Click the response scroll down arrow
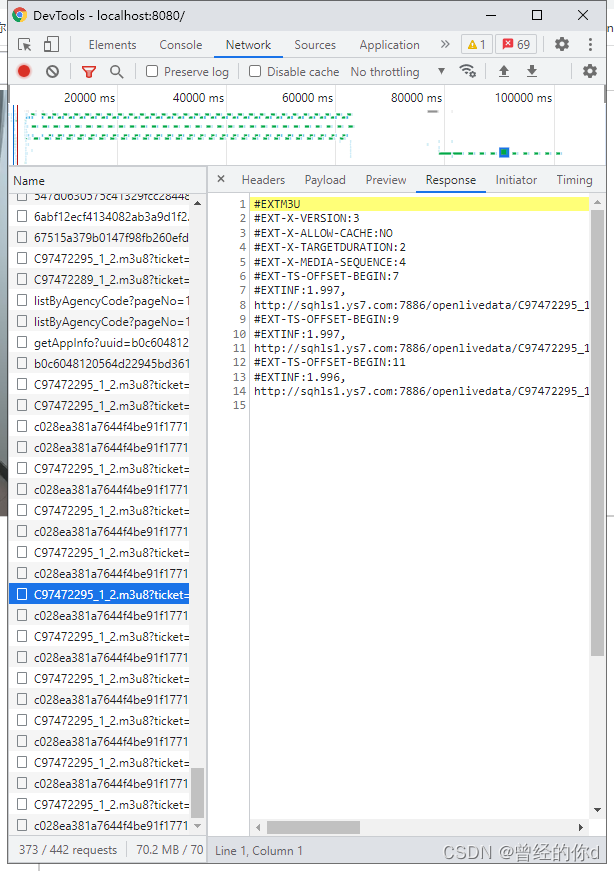This screenshot has height=871, width=614. pyautogui.click(x=597, y=810)
